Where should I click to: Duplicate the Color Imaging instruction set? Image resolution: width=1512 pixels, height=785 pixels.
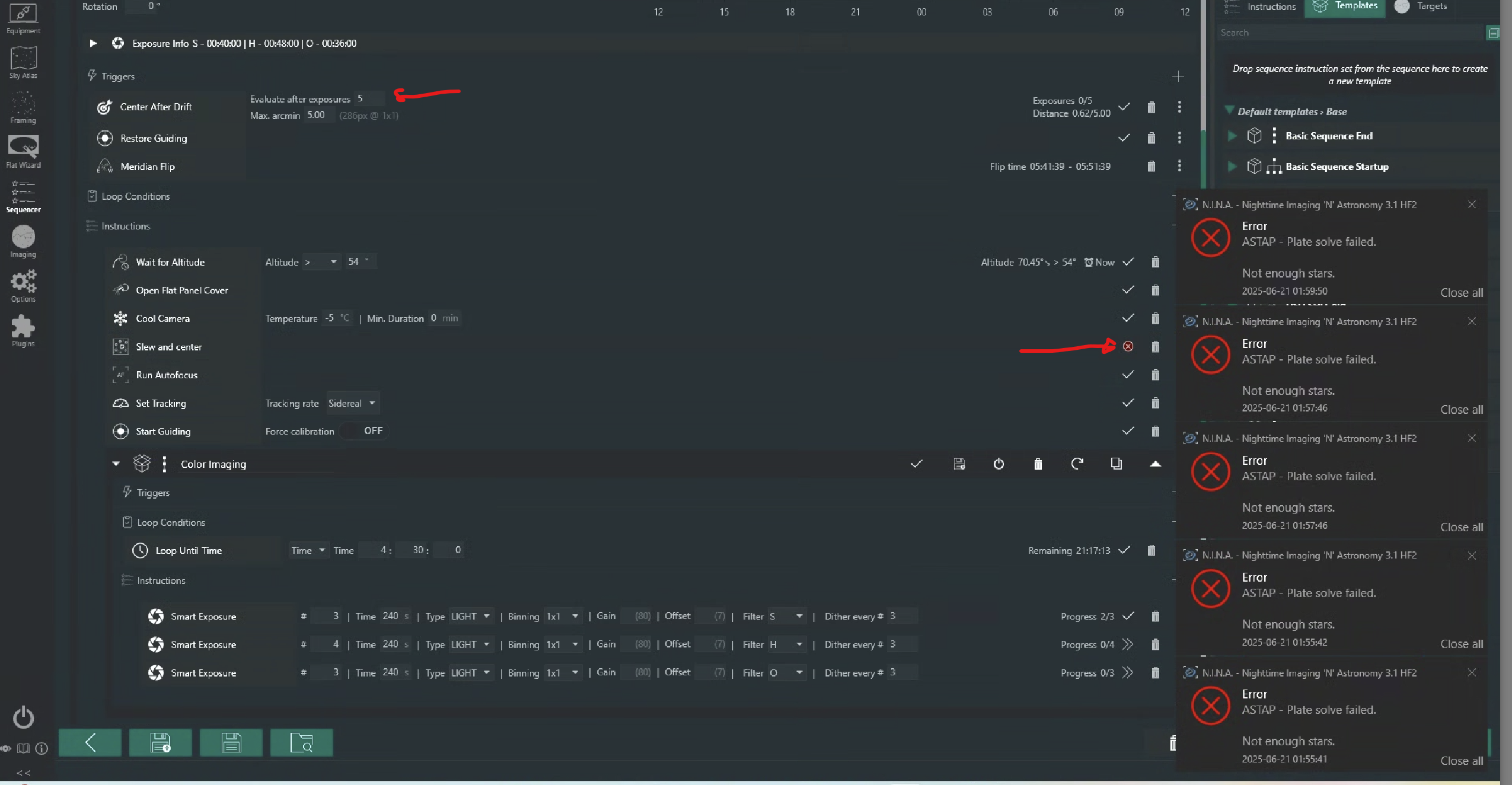(x=1116, y=464)
